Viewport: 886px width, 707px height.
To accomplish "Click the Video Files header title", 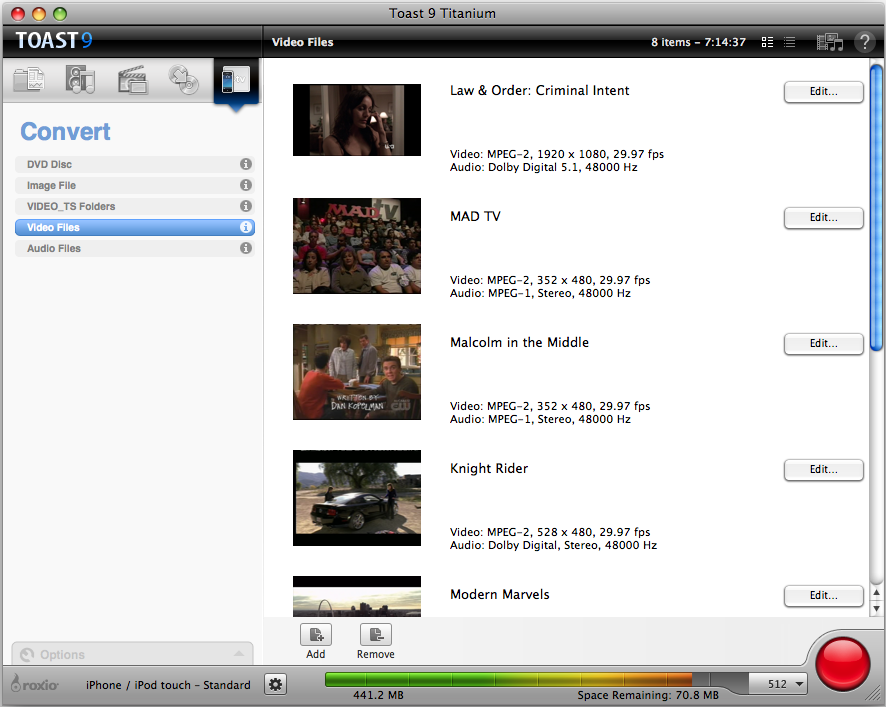I will pyautogui.click(x=302, y=42).
